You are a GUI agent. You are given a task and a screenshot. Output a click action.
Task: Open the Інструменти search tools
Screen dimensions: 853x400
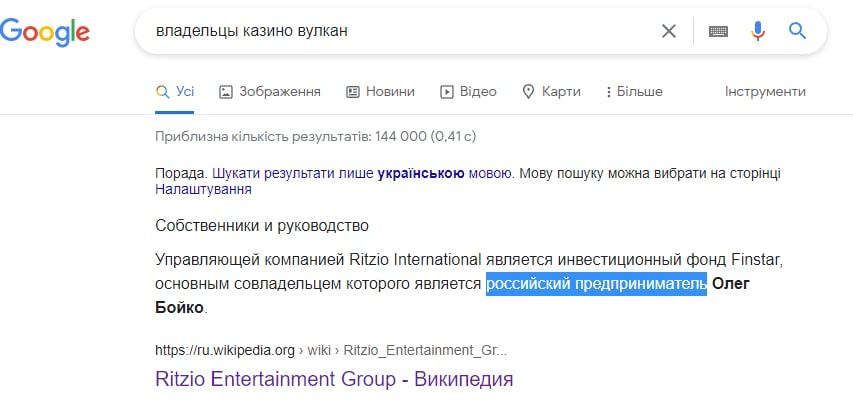coord(765,91)
